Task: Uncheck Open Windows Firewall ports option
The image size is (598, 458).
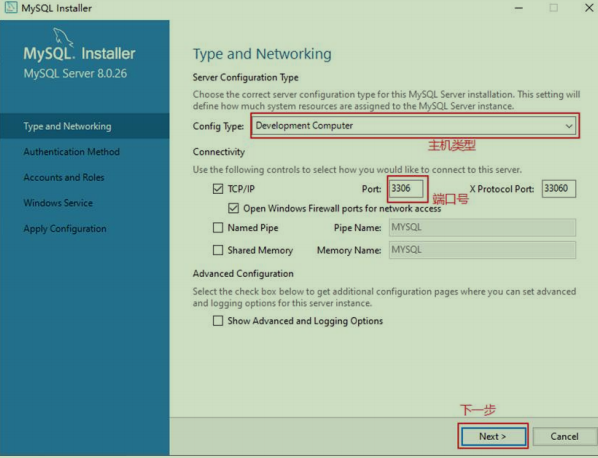Action: click(233, 208)
